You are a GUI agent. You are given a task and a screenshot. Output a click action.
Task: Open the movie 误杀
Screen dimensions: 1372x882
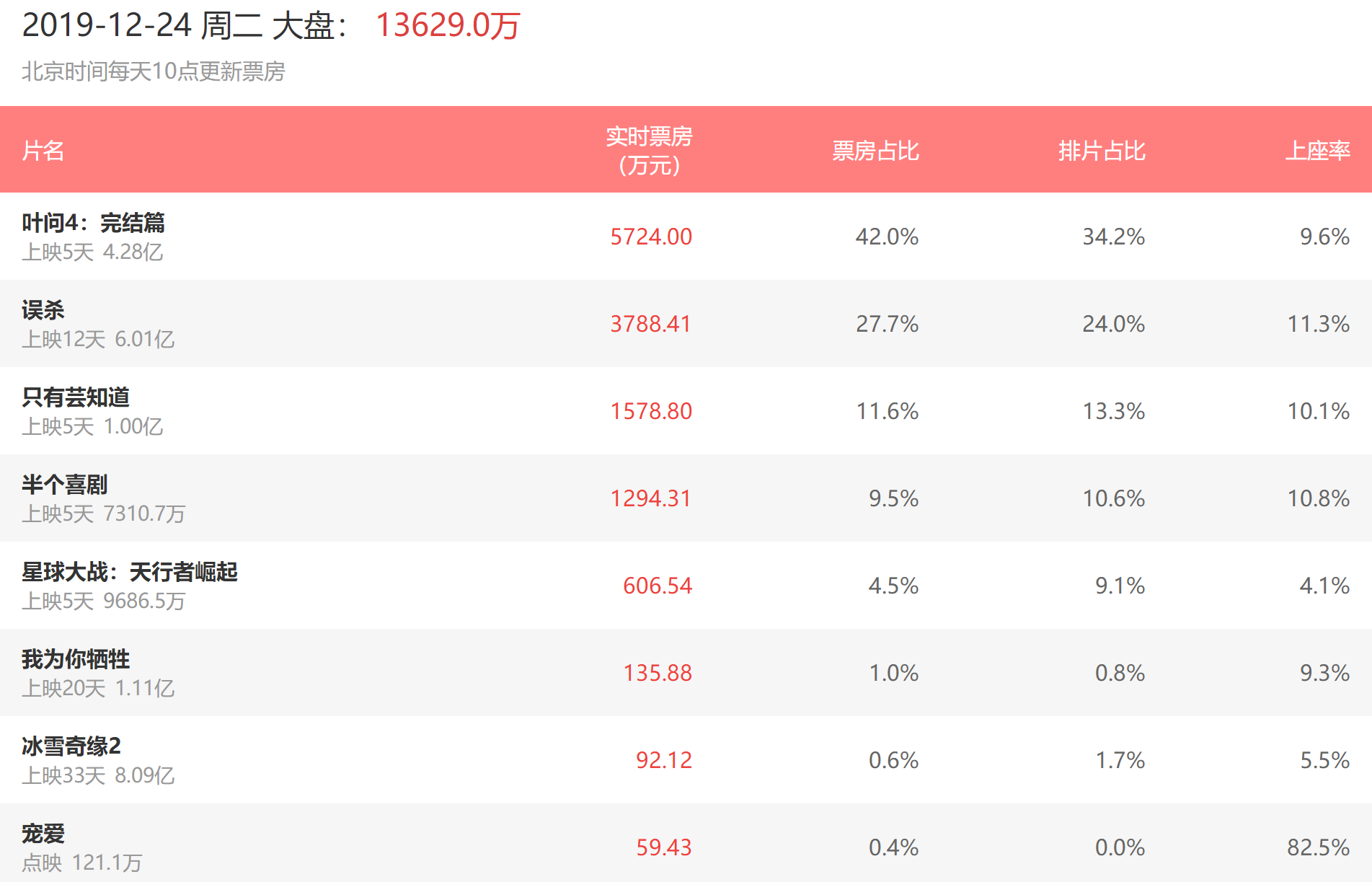click(x=43, y=310)
